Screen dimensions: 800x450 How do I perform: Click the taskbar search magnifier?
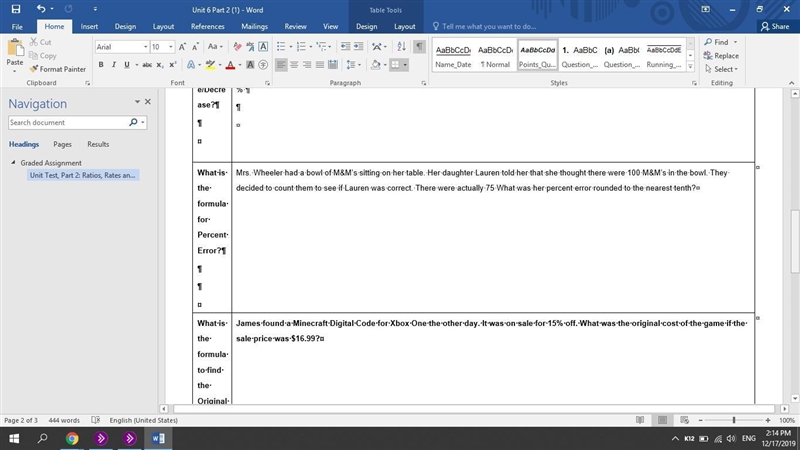coord(43,438)
